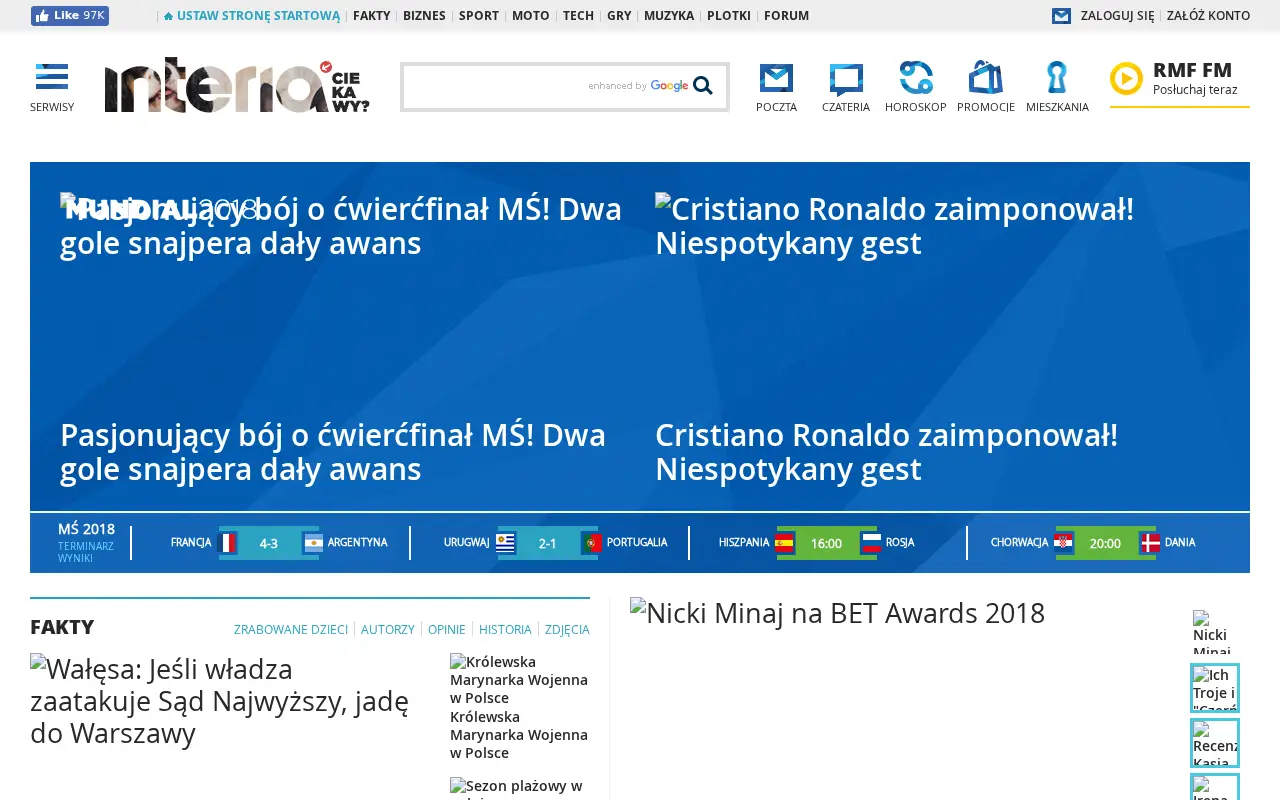Open the Historia tab in Fakty

point(505,629)
